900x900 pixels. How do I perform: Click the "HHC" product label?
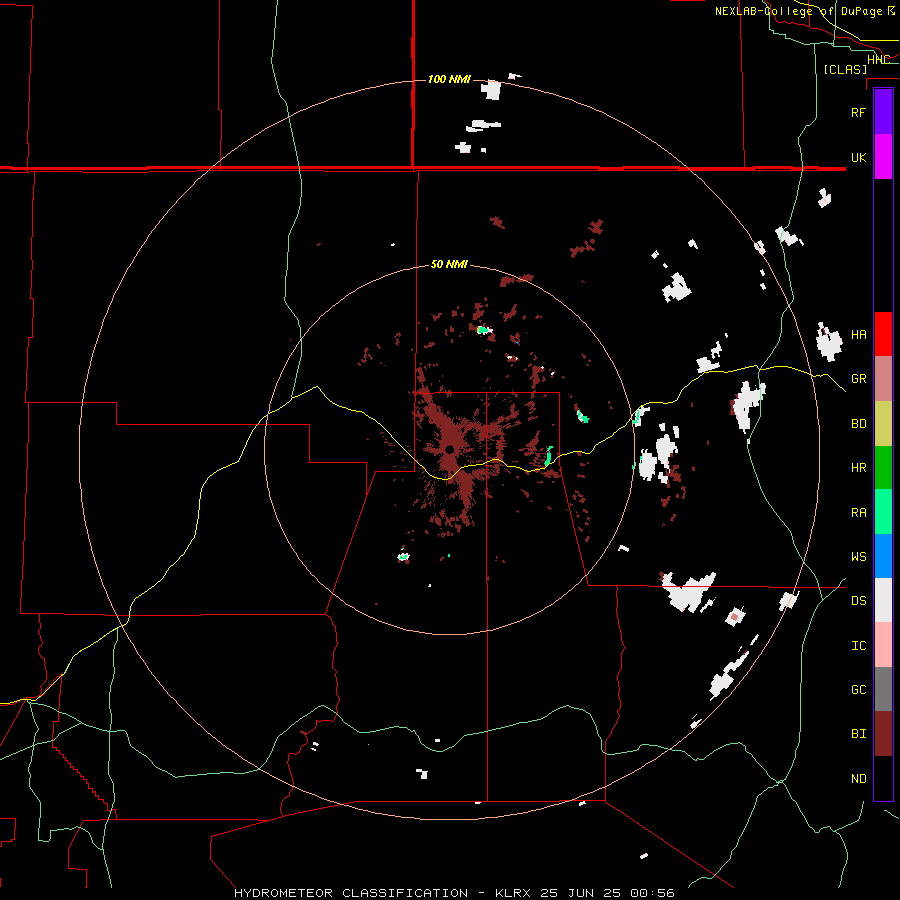(878, 60)
